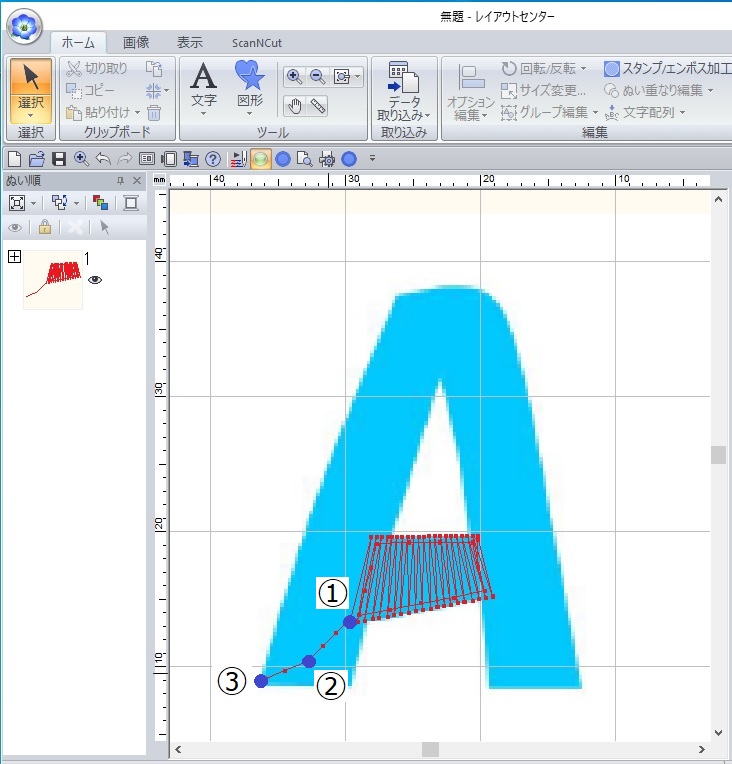Image resolution: width=732 pixels, height=764 pixels.
Task: Click the サイズ変更... button
Action: (x=543, y=91)
